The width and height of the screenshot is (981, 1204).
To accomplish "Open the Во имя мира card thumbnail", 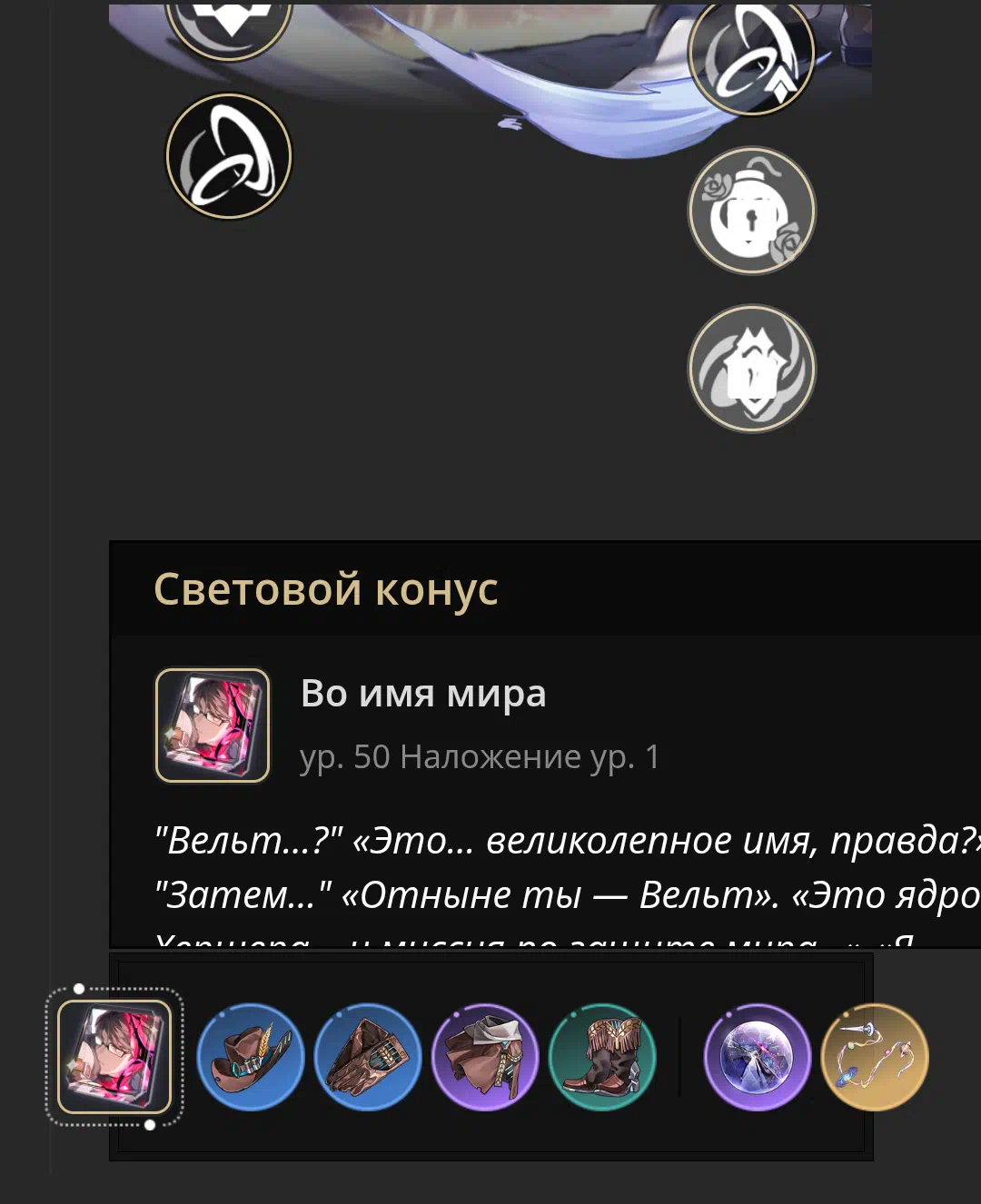I will [x=213, y=725].
